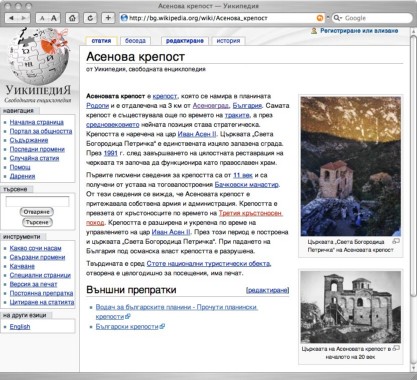Focus the Wikipedia sidebar search field
Image resolution: width=417 pixels, height=380 pixels.
click(x=37, y=201)
